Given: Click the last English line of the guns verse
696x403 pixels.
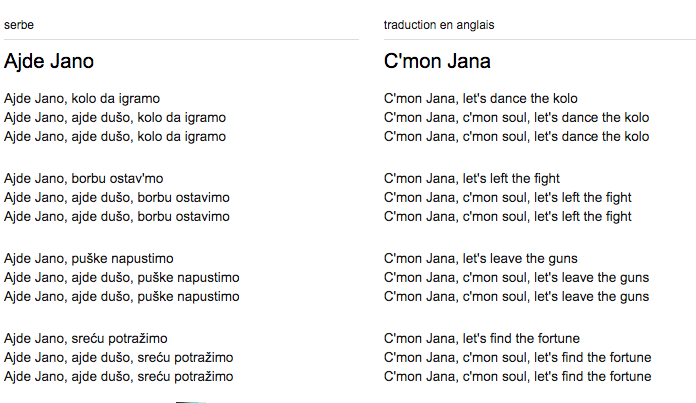Looking at the screenshot, I should [517, 296].
